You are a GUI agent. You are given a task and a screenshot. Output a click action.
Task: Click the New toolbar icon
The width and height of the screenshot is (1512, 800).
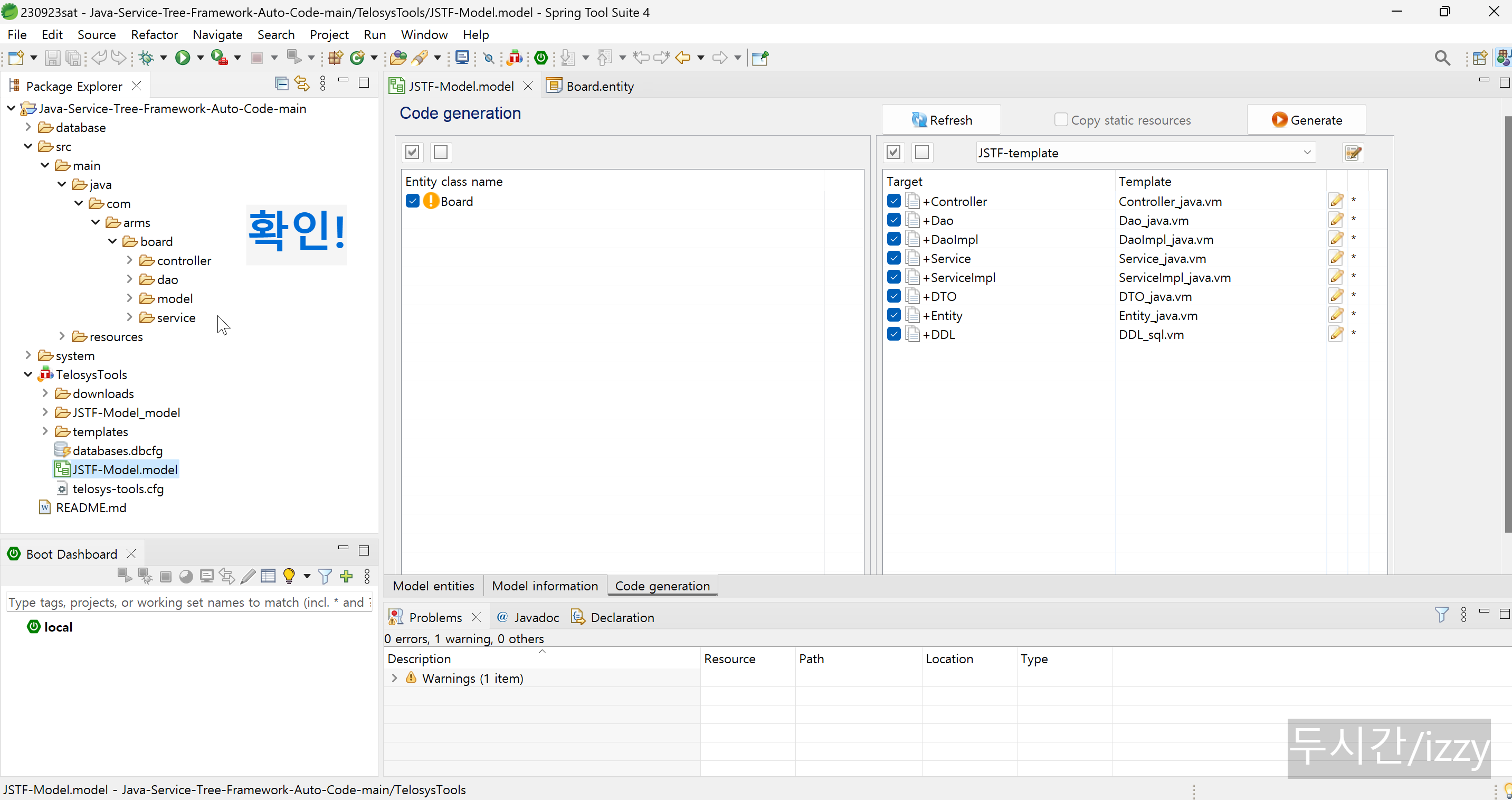point(16,58)
